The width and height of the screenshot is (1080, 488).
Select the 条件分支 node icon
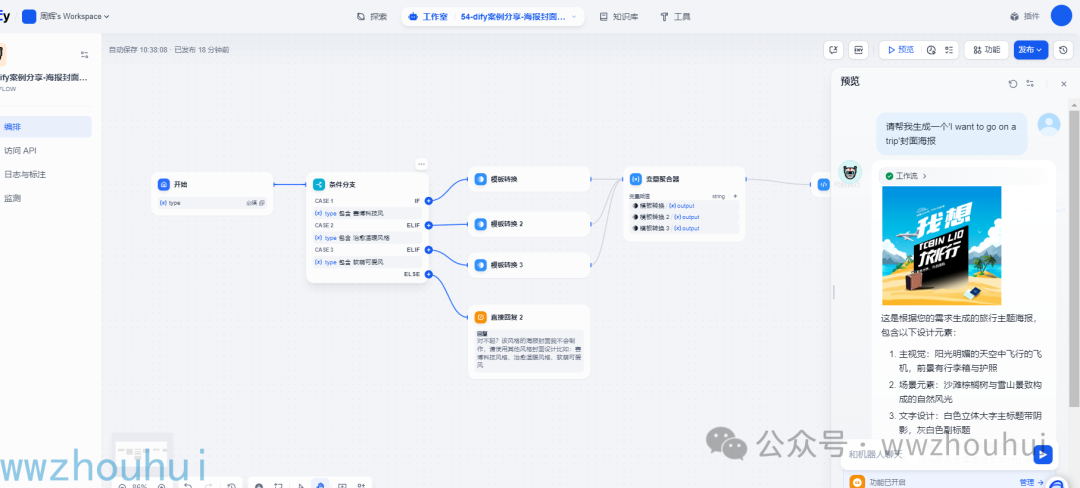coord(319,184)
